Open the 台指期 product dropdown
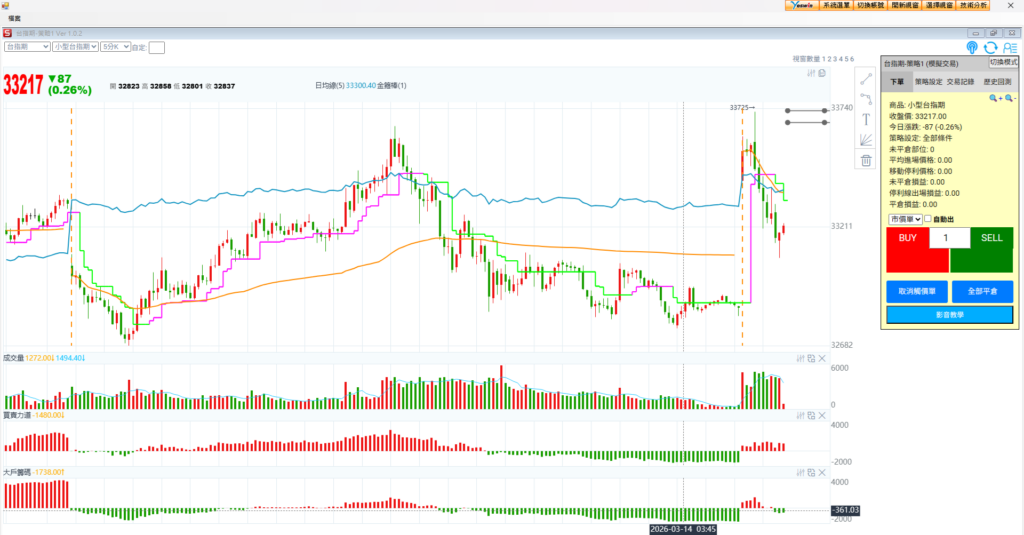Viewport: 1024px width, 535px height. click(27, 47)
